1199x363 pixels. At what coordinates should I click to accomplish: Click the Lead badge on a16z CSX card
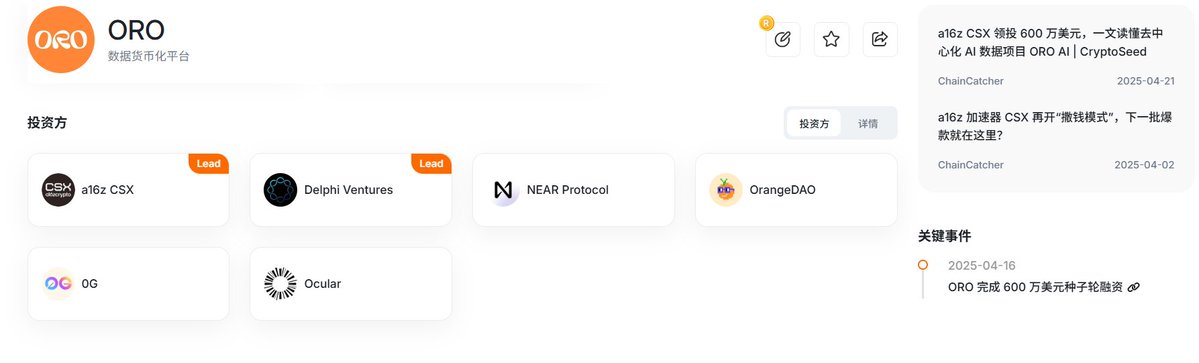click(209, 164)
